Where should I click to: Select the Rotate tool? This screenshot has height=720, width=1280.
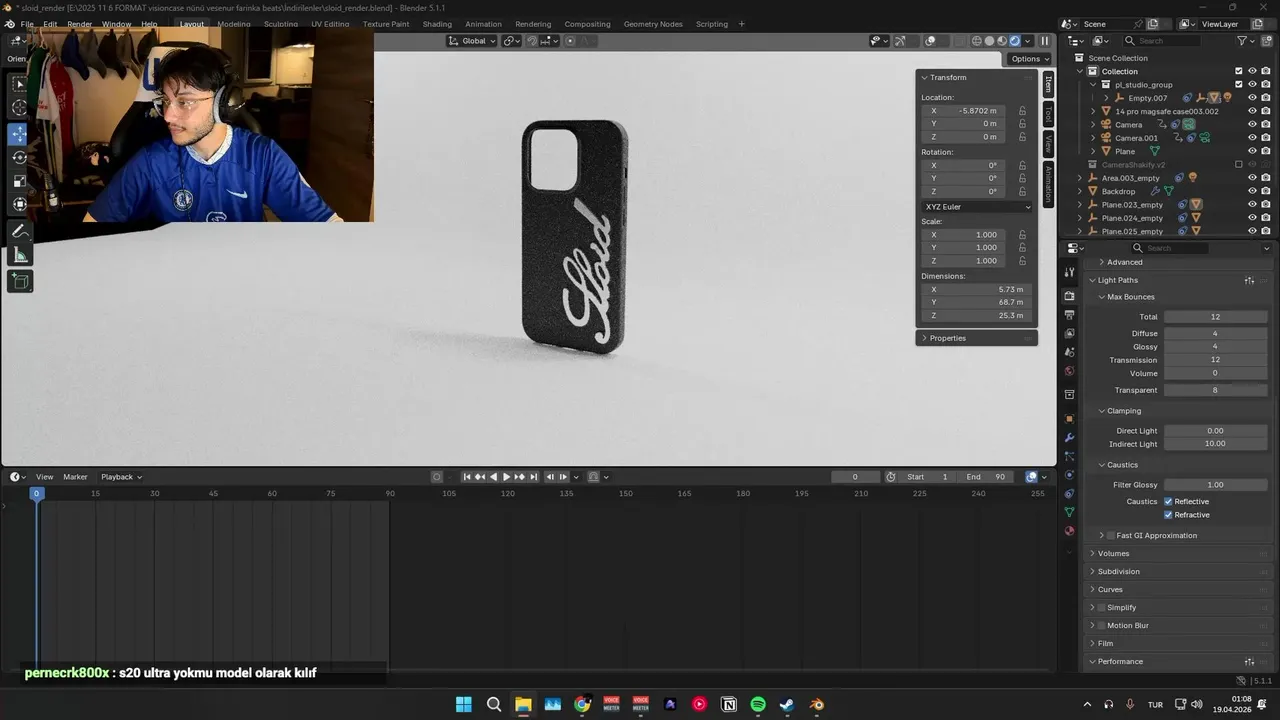[19, 157]
